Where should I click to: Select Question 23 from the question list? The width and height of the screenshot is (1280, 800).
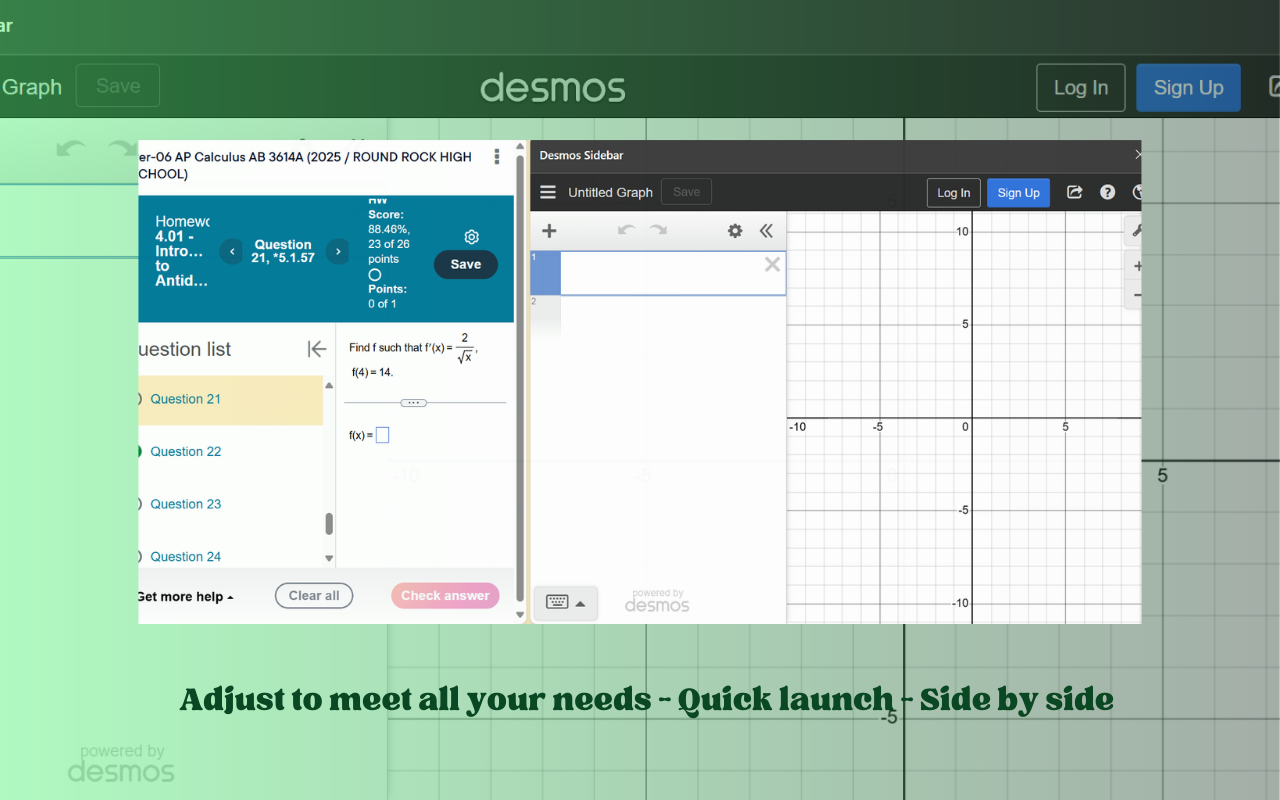coord(184,504)
